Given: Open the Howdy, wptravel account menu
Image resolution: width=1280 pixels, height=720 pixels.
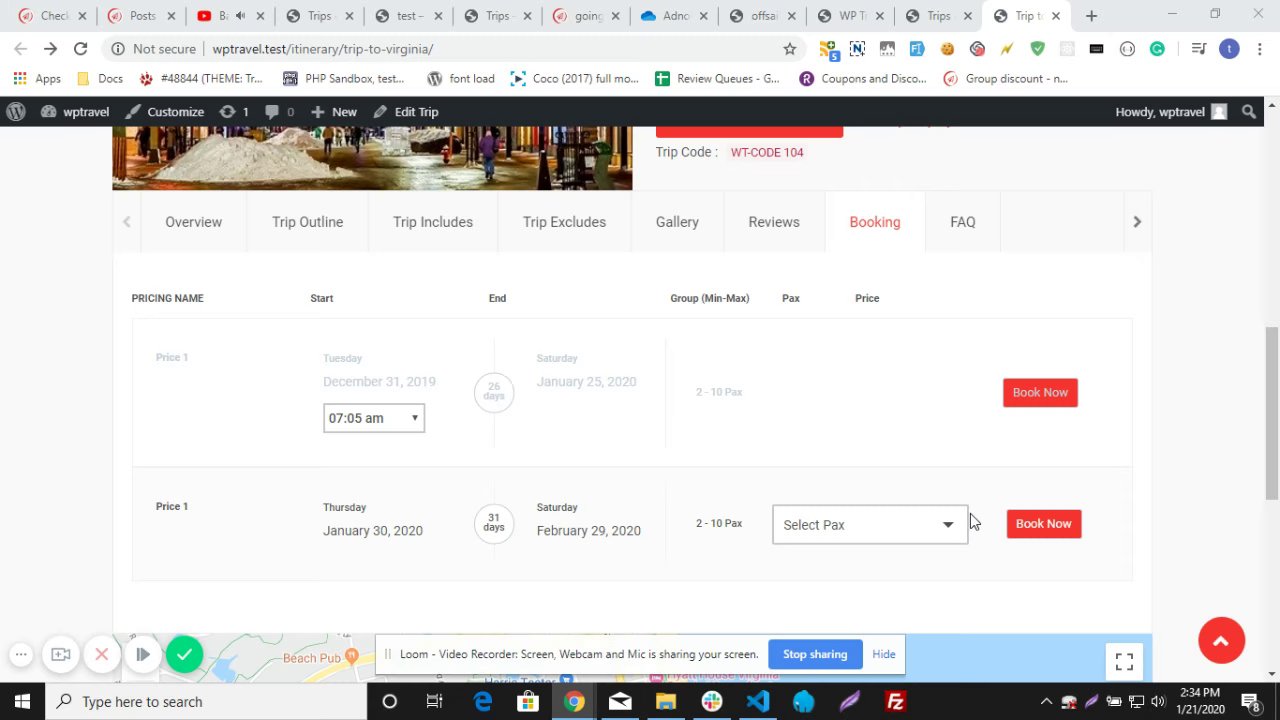Looking at the screenshot, I should click(x=1170, y=112).
